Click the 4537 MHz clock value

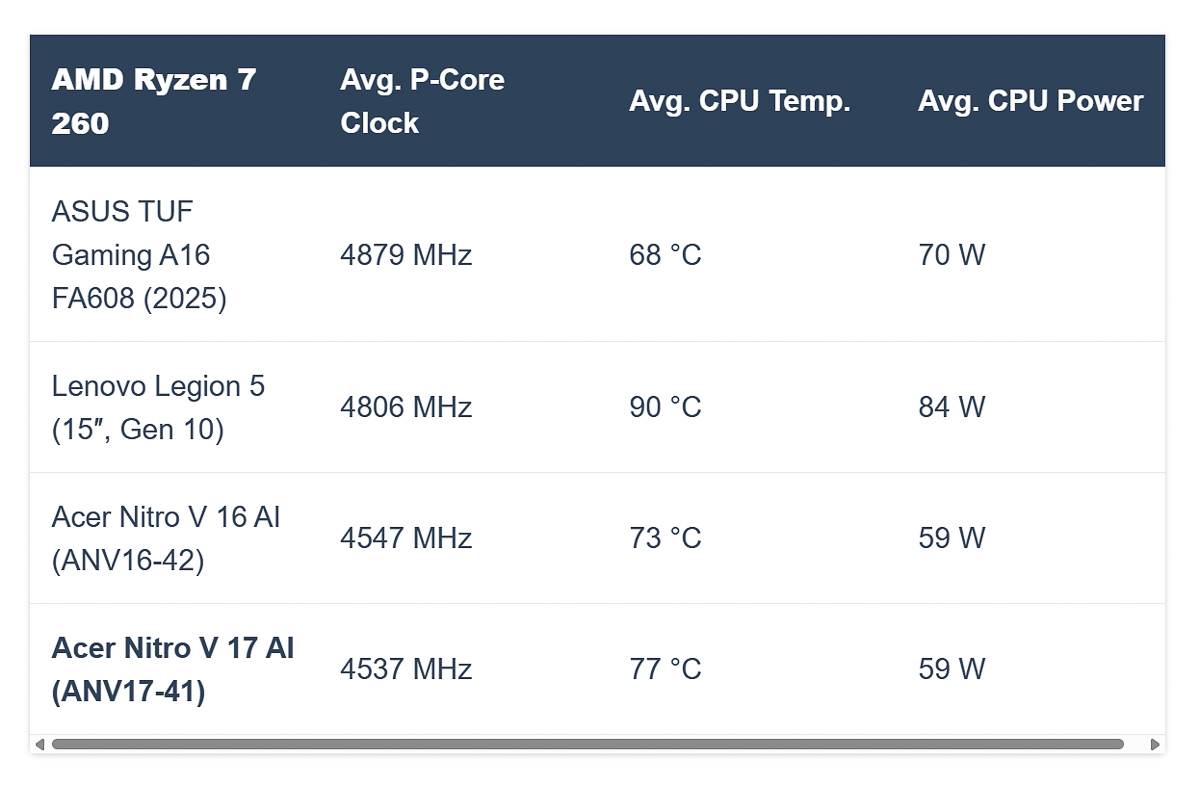click(x=406, y=669)
